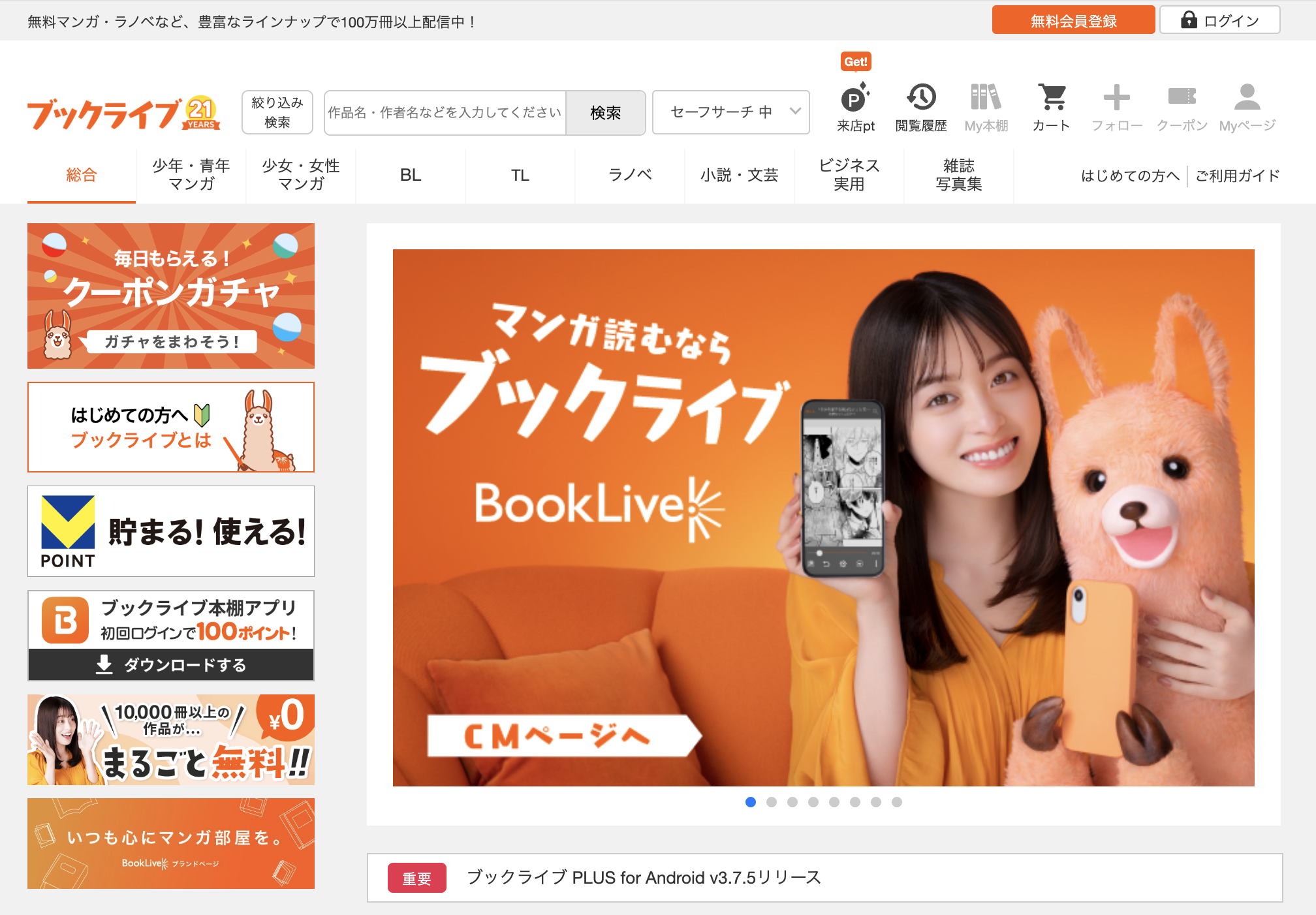1316x915 pixels.
Task: Select the eighth carousel dot
Action: pyautogui.click(x=897, y=802)
